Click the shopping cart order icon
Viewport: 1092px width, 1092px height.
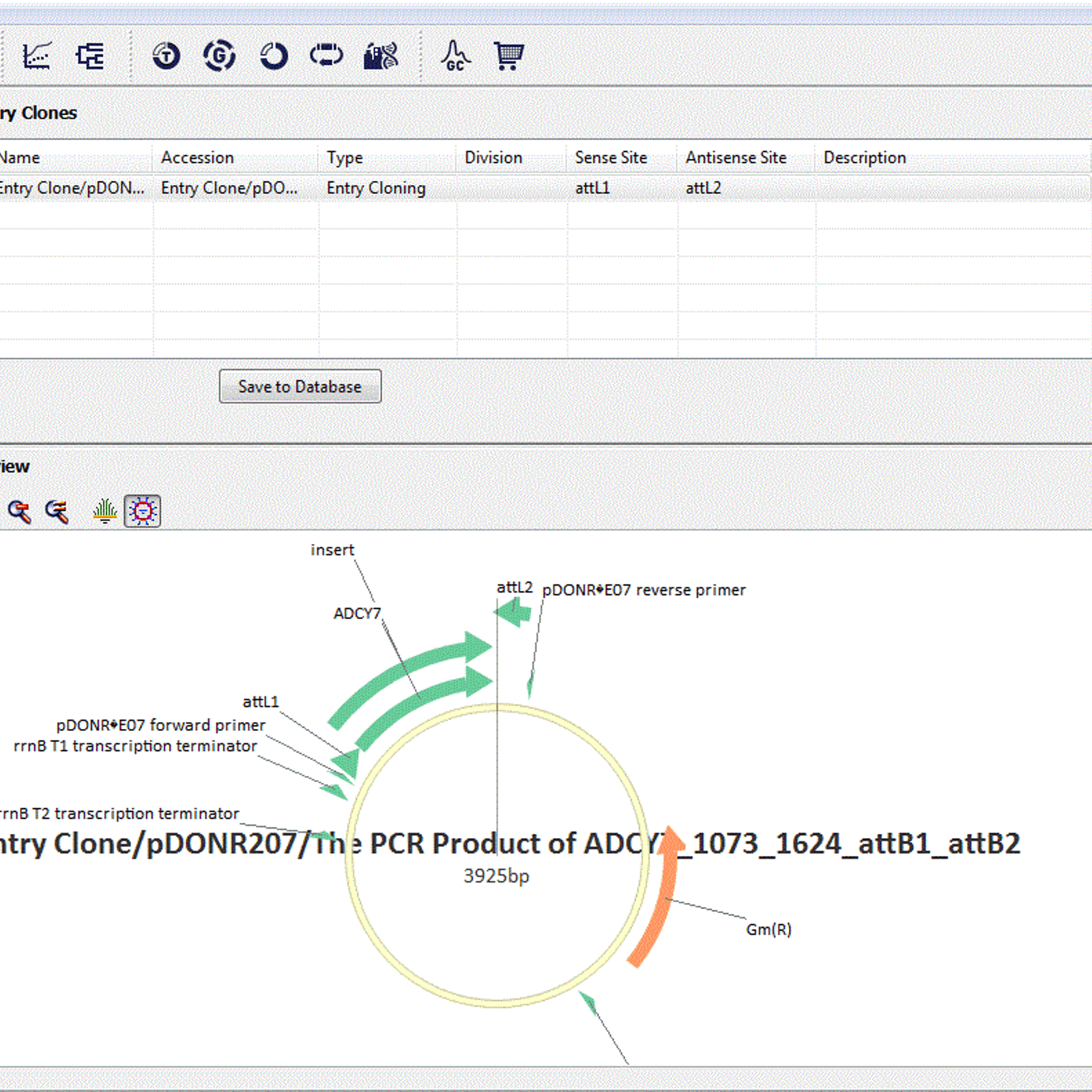[x=508, y=56]
